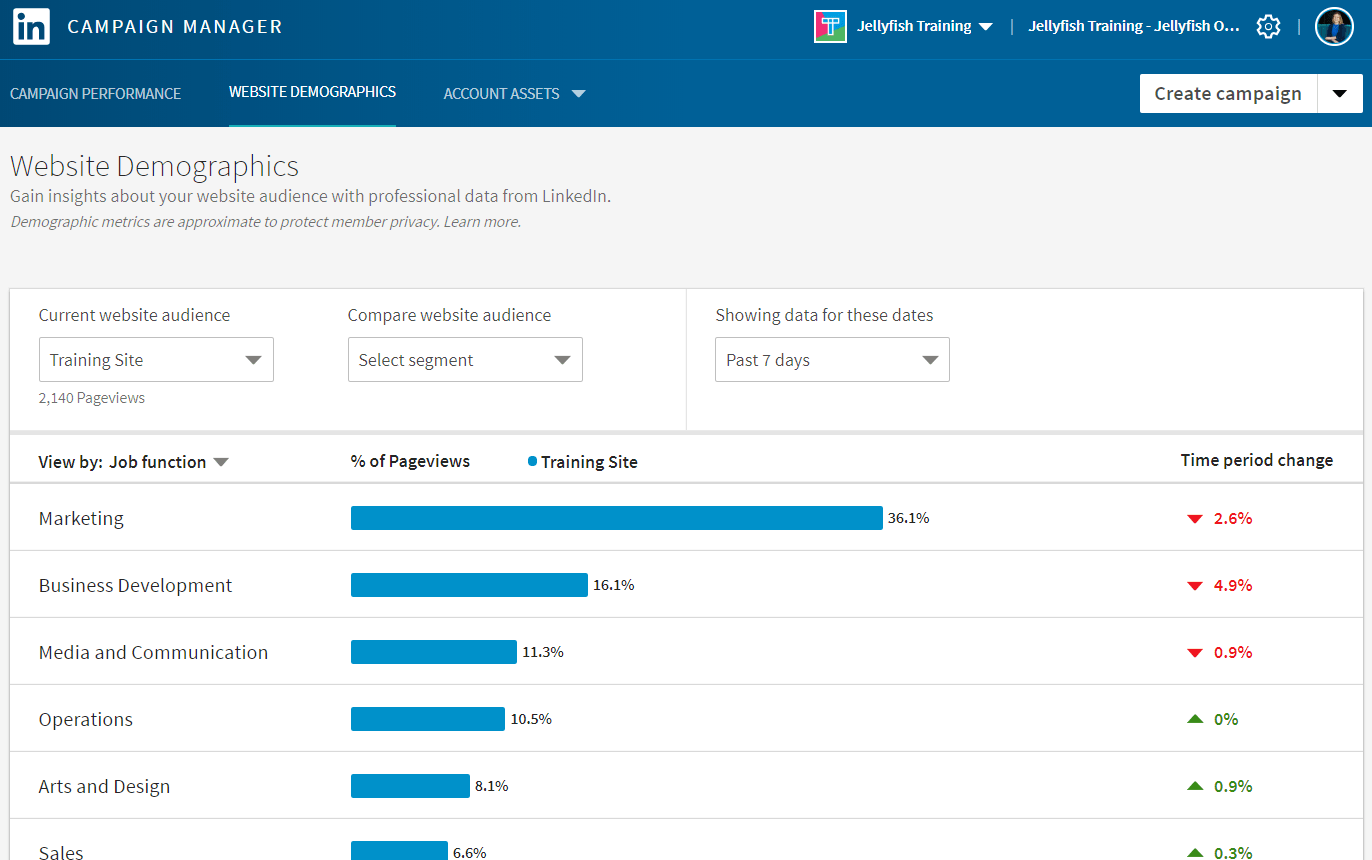Expand the Create campaign split arrow
The image size is (1372, 860).
1340,94
